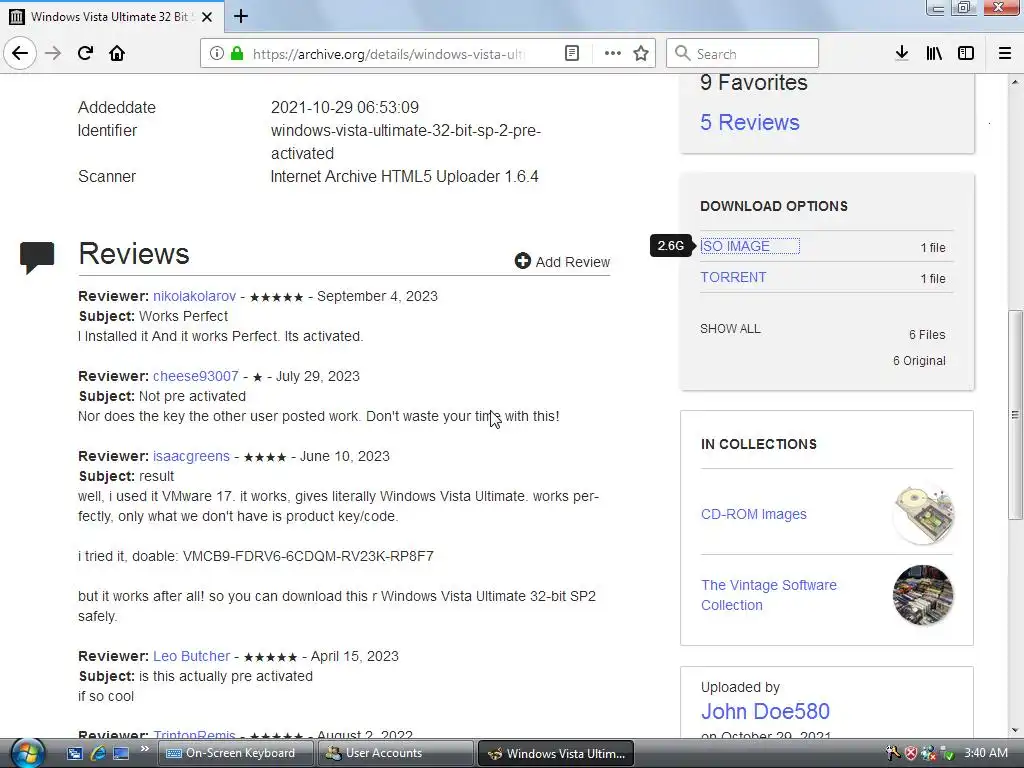Click Internet Archive HTML5 Uploader 1.6.4 value
The image size is (1024, 768).
404,176
